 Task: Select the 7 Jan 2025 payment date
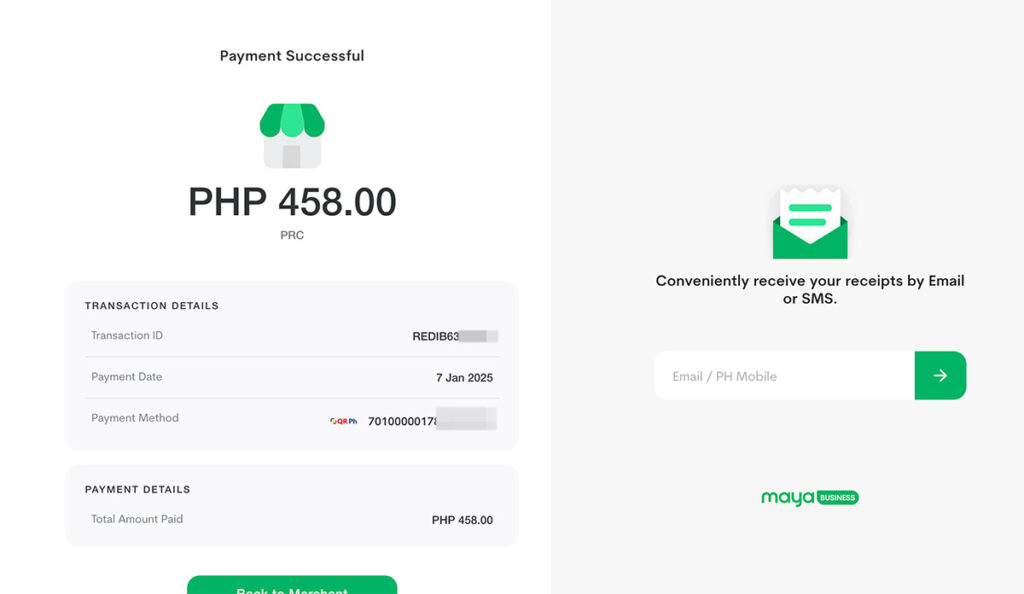pyautogui.click(x=464, y=378)
